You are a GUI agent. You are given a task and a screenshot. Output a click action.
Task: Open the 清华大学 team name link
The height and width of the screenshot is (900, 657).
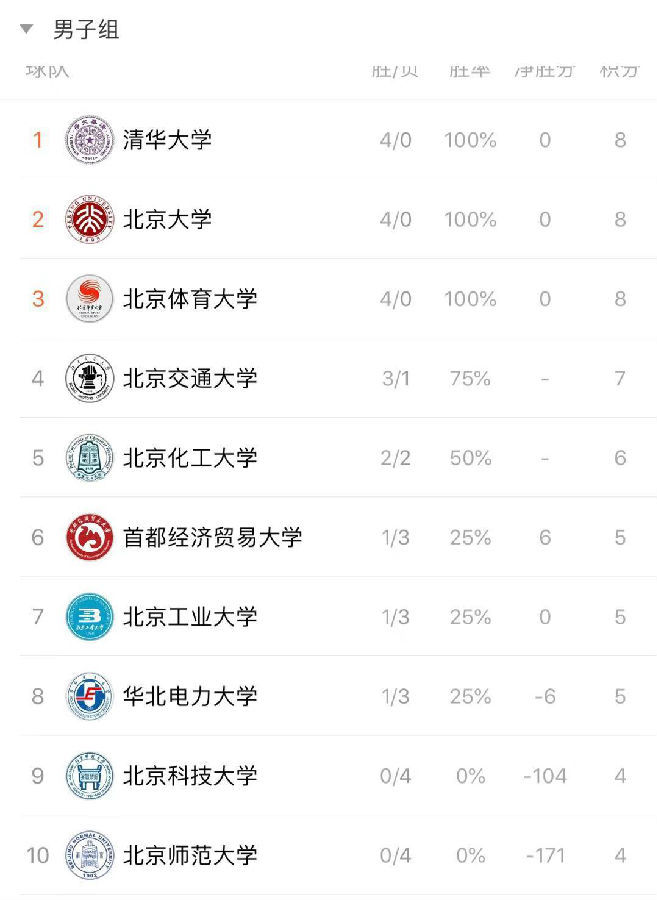(x=167, y=139)
